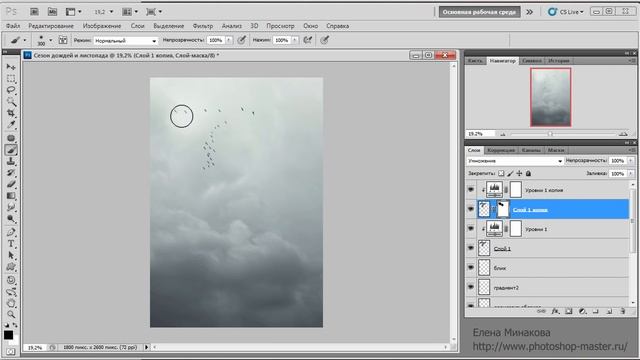Switch to the История tab
Screen dimensions: 640x360
559,60
